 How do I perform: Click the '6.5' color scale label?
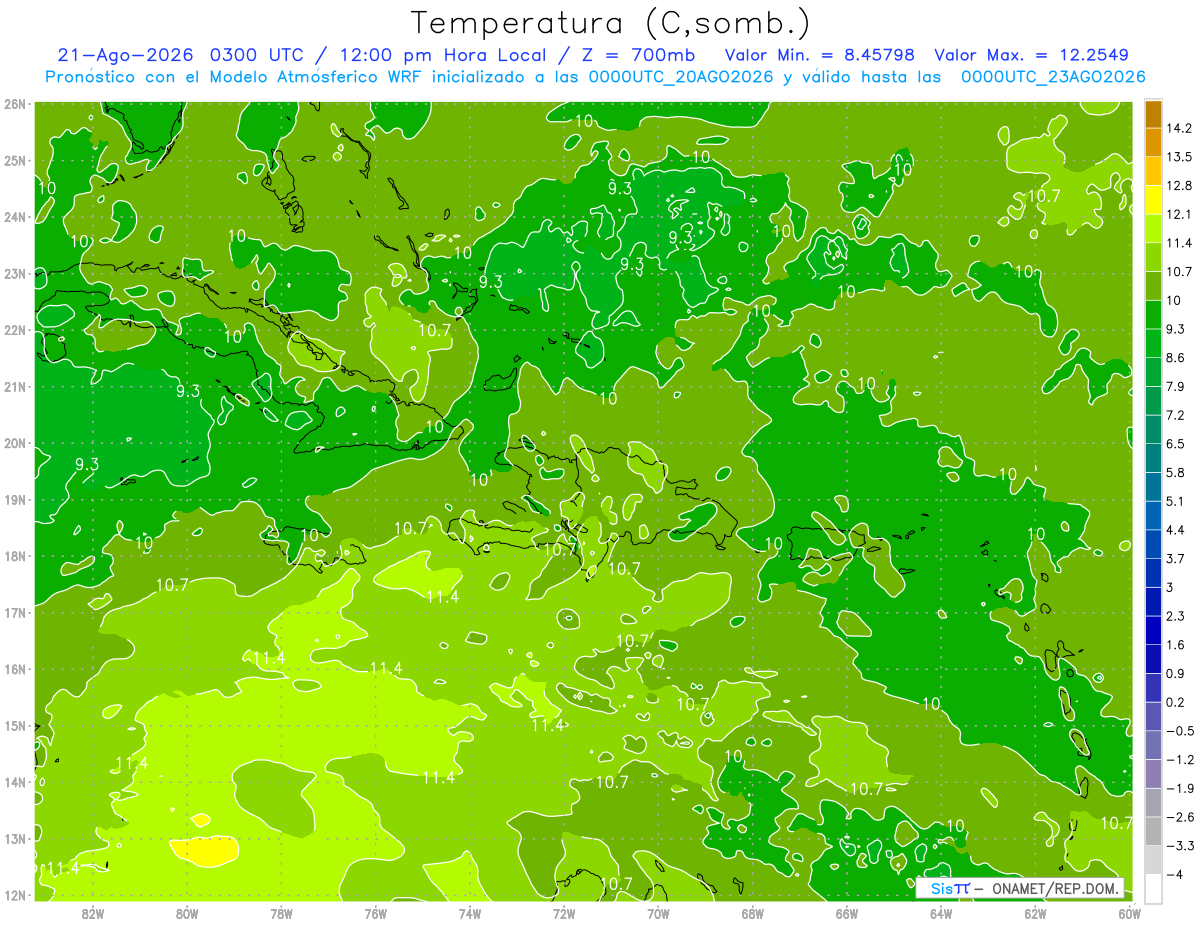pyautogui.click(x=1176, y=444)
